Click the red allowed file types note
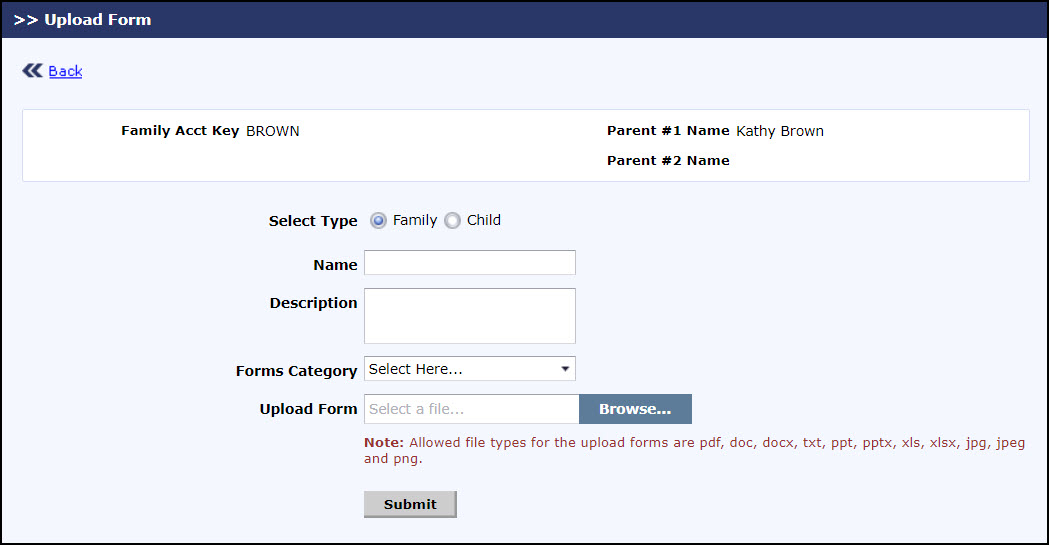 (694, 450)
